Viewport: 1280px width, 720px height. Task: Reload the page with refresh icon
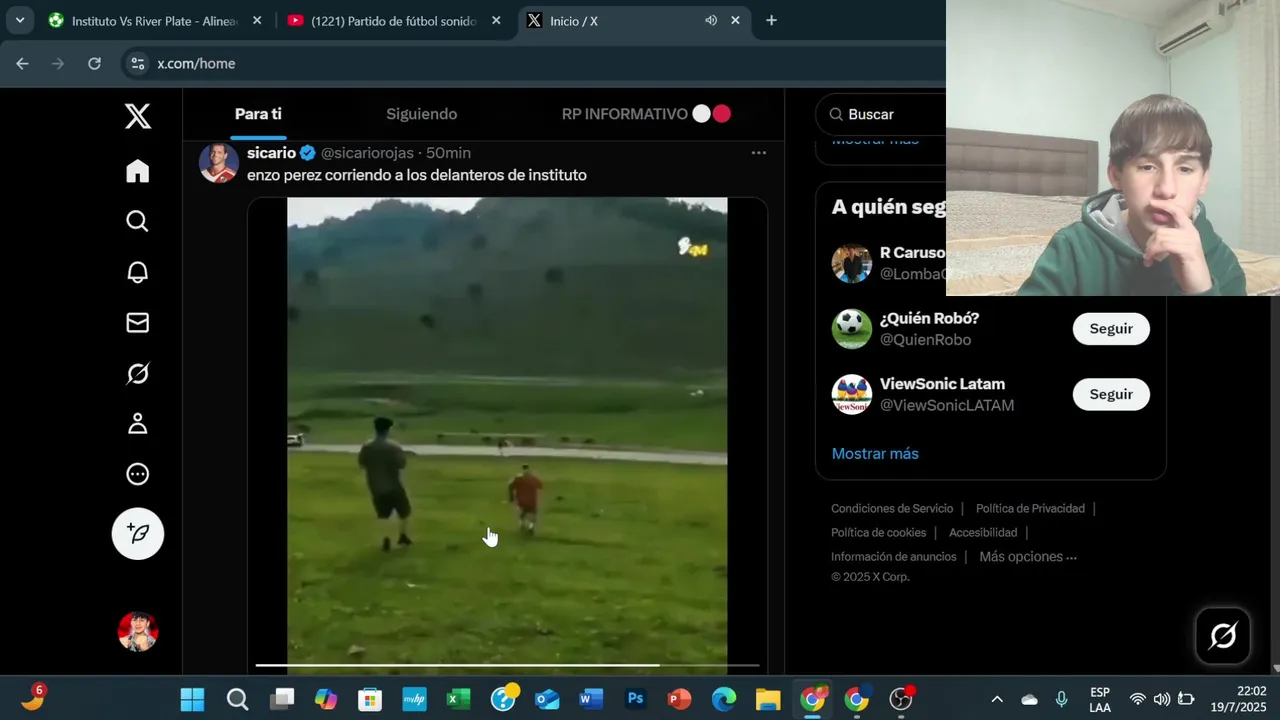[x=94, y=63]
